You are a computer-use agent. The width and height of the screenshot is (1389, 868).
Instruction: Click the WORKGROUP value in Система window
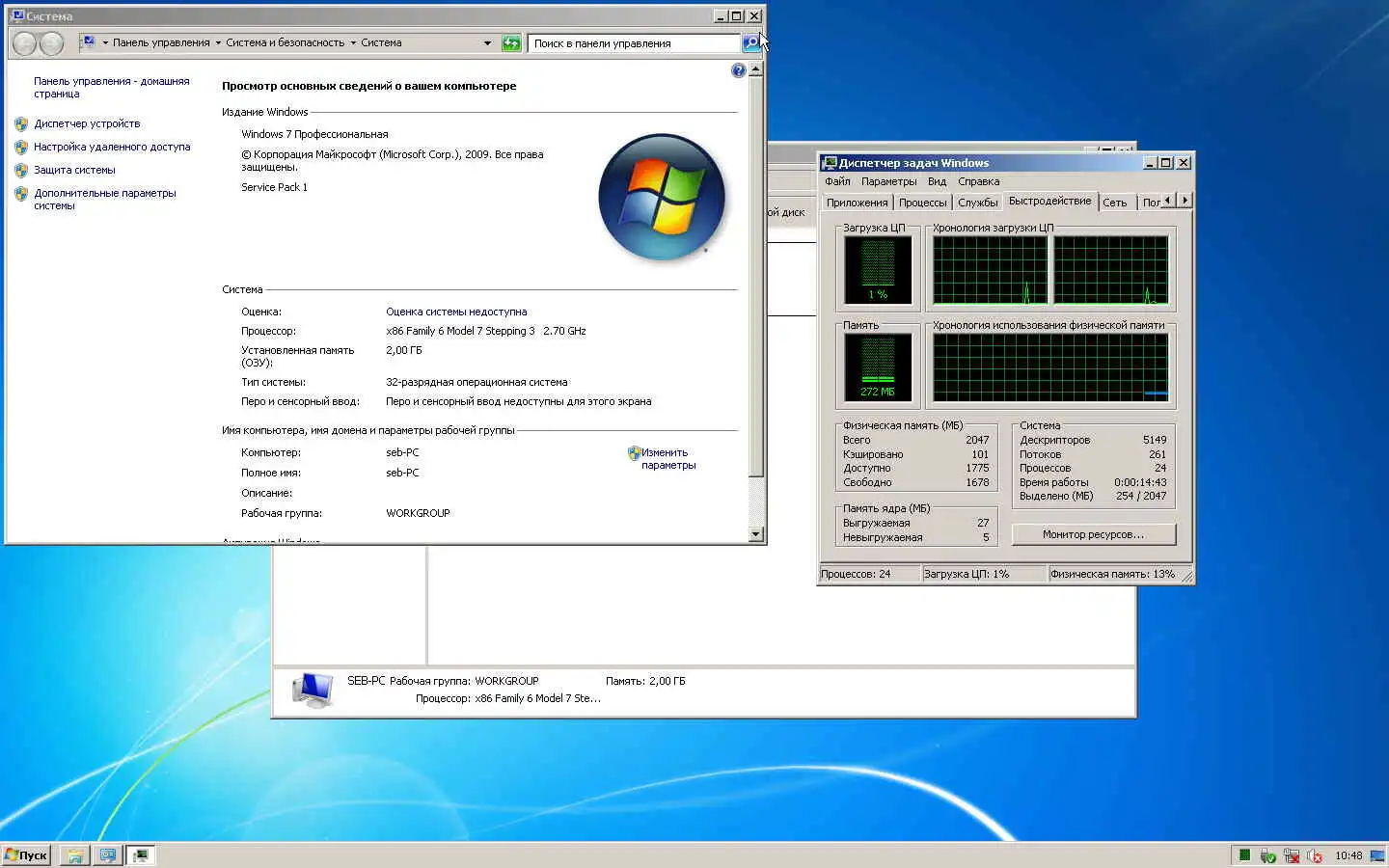418,513
